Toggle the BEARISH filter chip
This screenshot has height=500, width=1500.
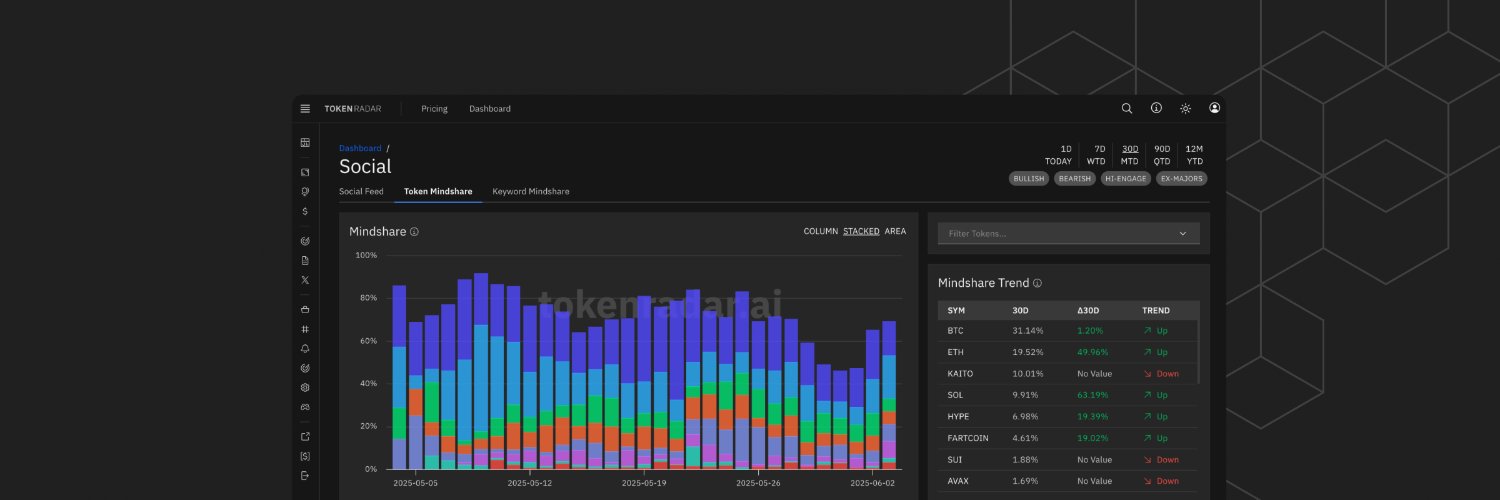click(x=1075, y=179)
